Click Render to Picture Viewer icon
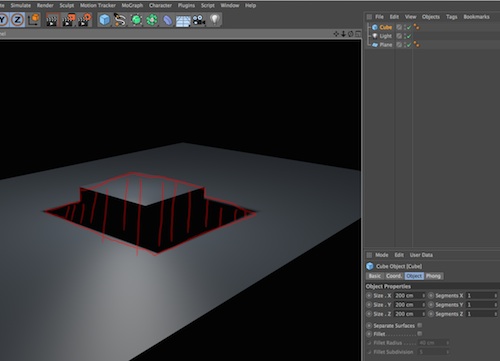 click(68, 20)
